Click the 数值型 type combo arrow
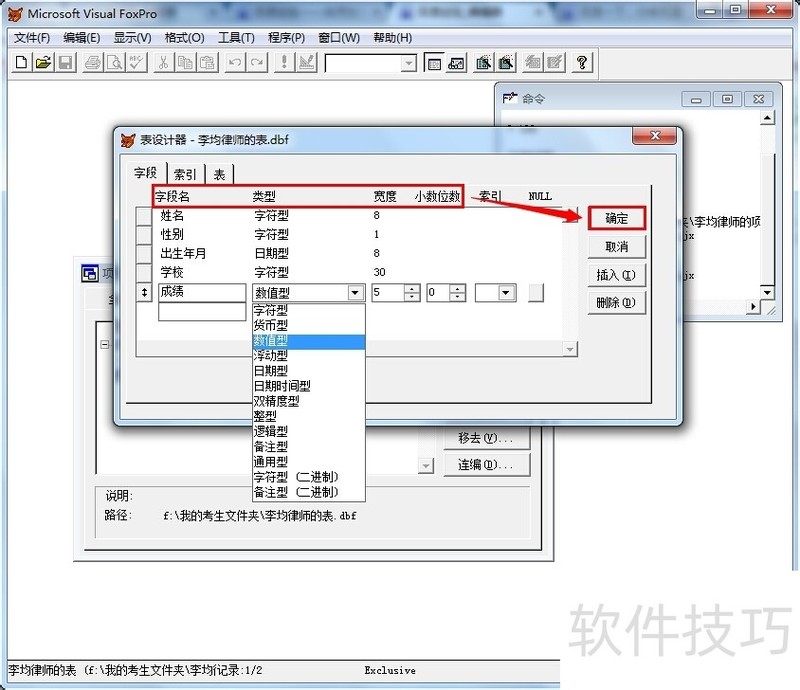The width and height of the screenshot is (800, 690). tap(356, 293)
